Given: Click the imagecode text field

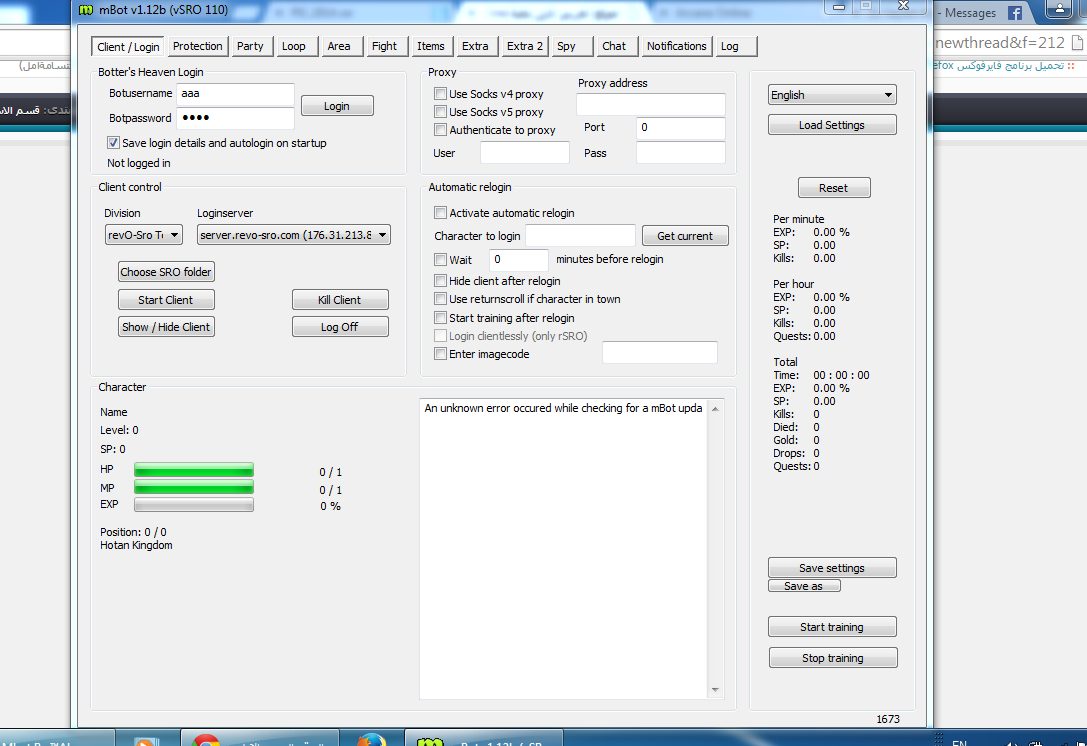Looking at the screenshot, I should (x=660, y=352).
